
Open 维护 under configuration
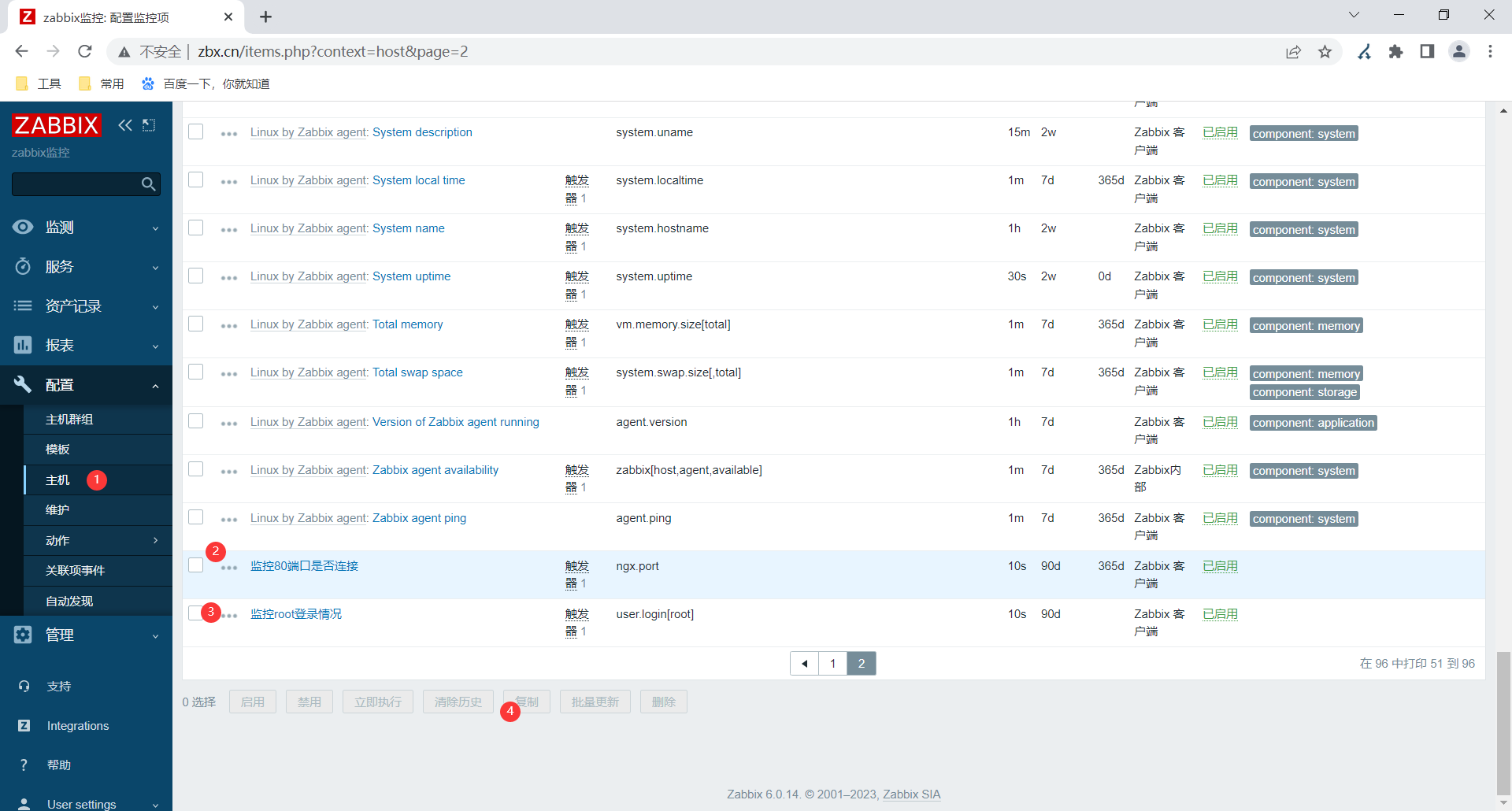[x=57, y=510]
